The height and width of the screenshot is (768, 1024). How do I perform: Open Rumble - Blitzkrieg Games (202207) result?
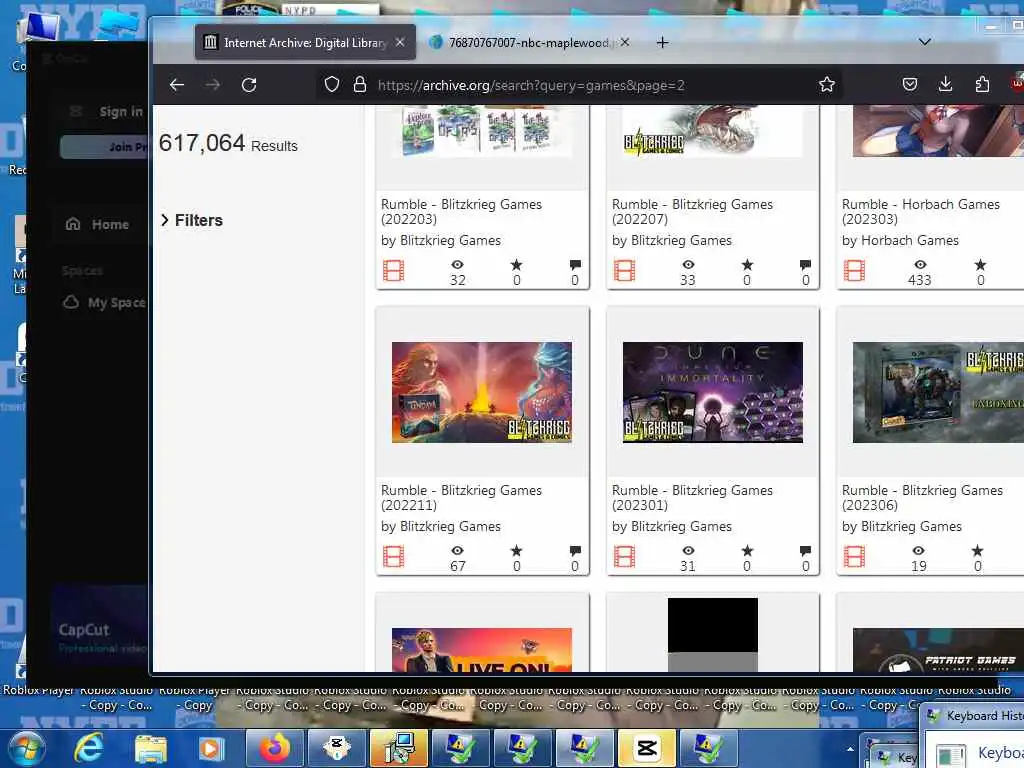(692, 212)
